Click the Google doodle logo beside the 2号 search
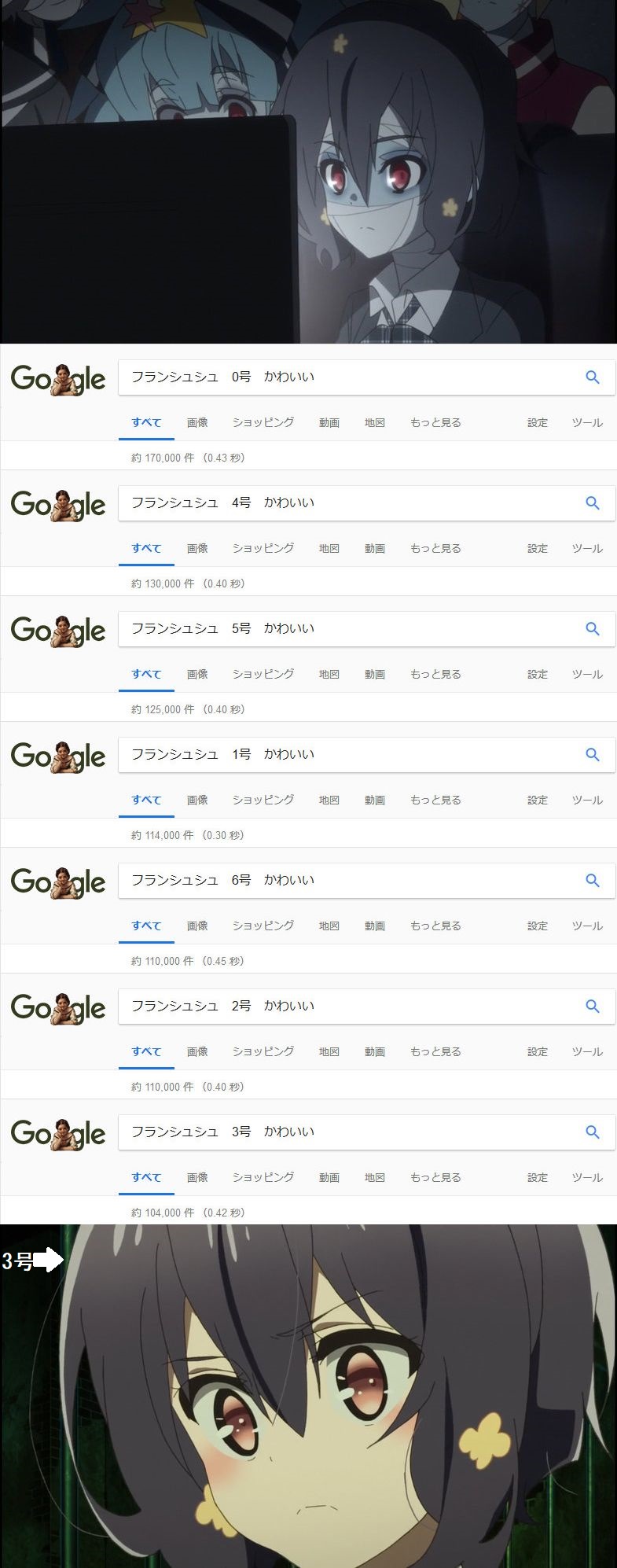Image resolution: width=617 pixels, height=1568 pixels. 58,1008
